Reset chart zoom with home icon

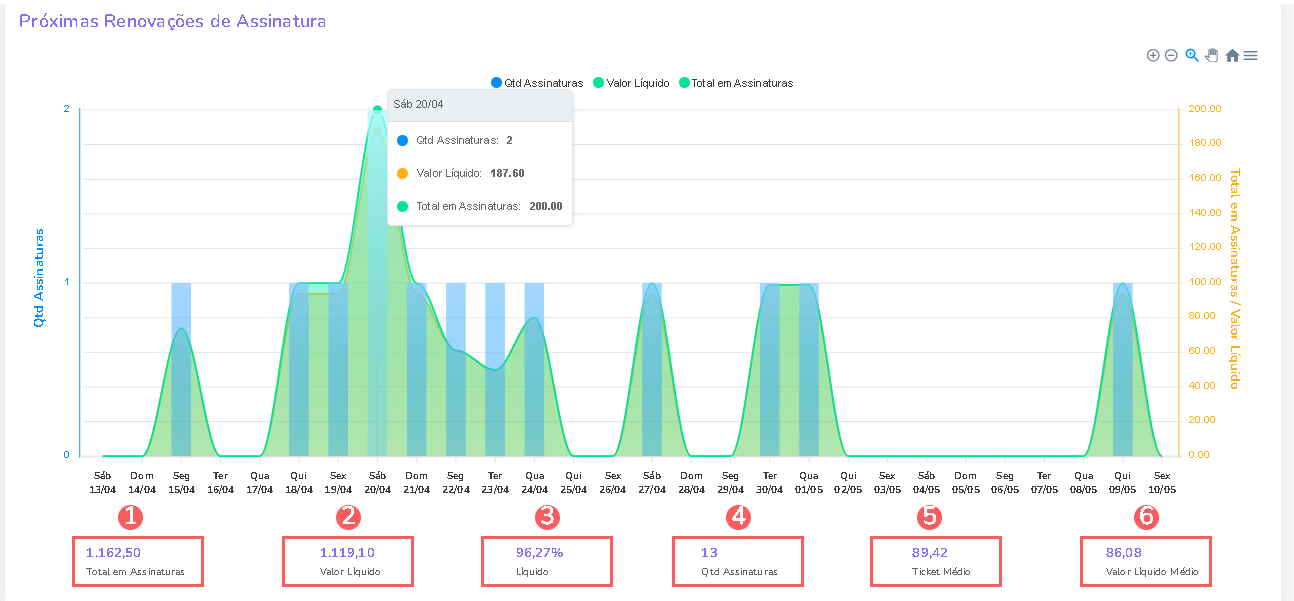(x=1232, y=56)
